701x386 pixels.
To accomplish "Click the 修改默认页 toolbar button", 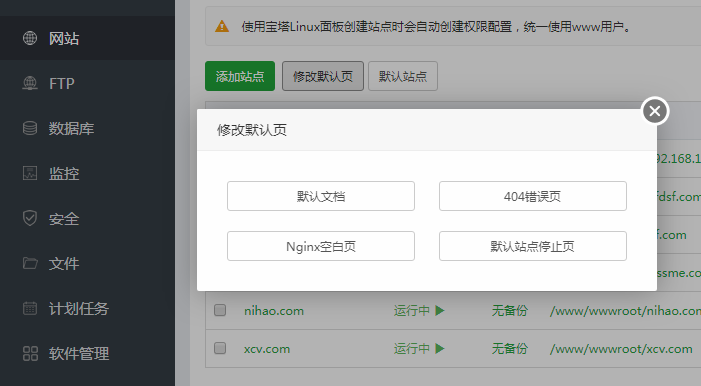I will click(323, 76).
